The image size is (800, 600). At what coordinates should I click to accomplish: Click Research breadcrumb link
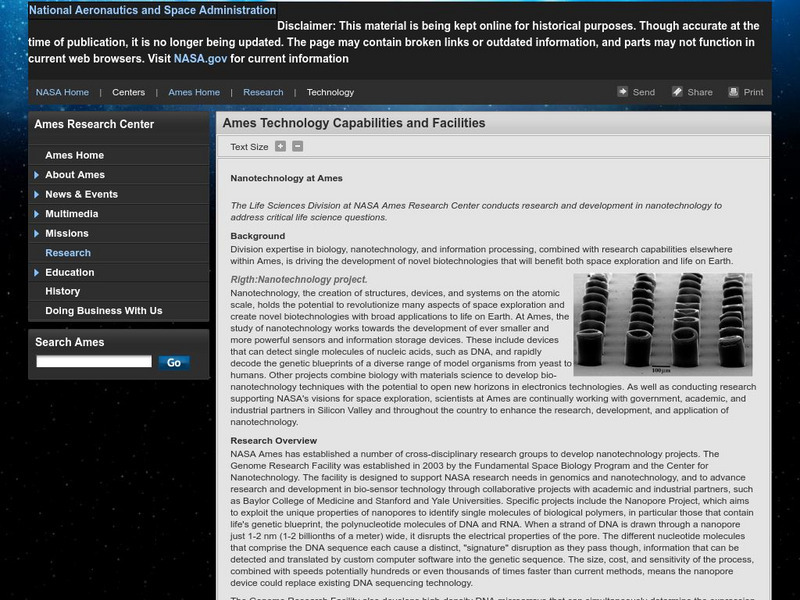(x=263, y=92)
